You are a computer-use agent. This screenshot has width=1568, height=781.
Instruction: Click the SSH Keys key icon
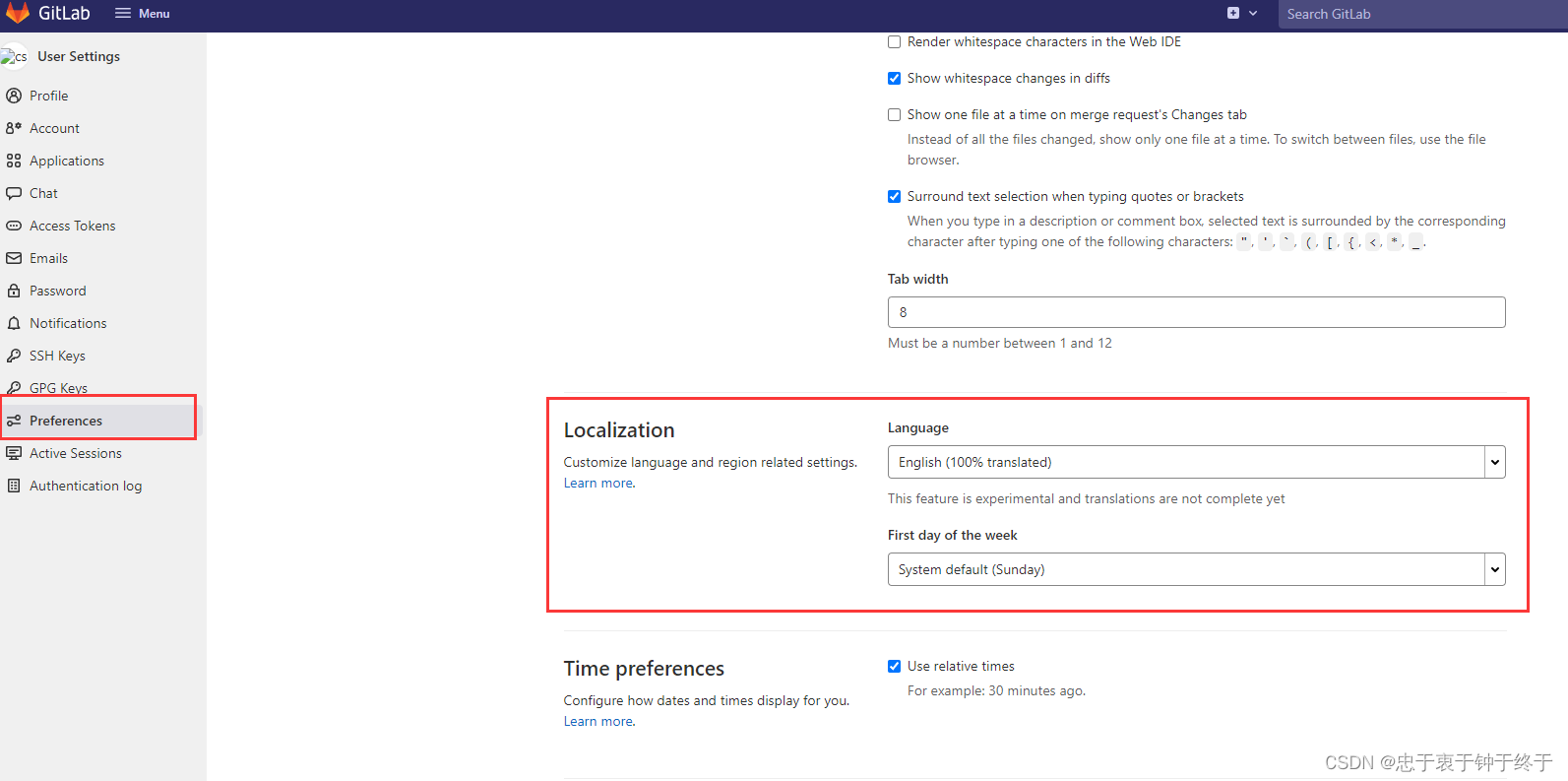point(14,356)
